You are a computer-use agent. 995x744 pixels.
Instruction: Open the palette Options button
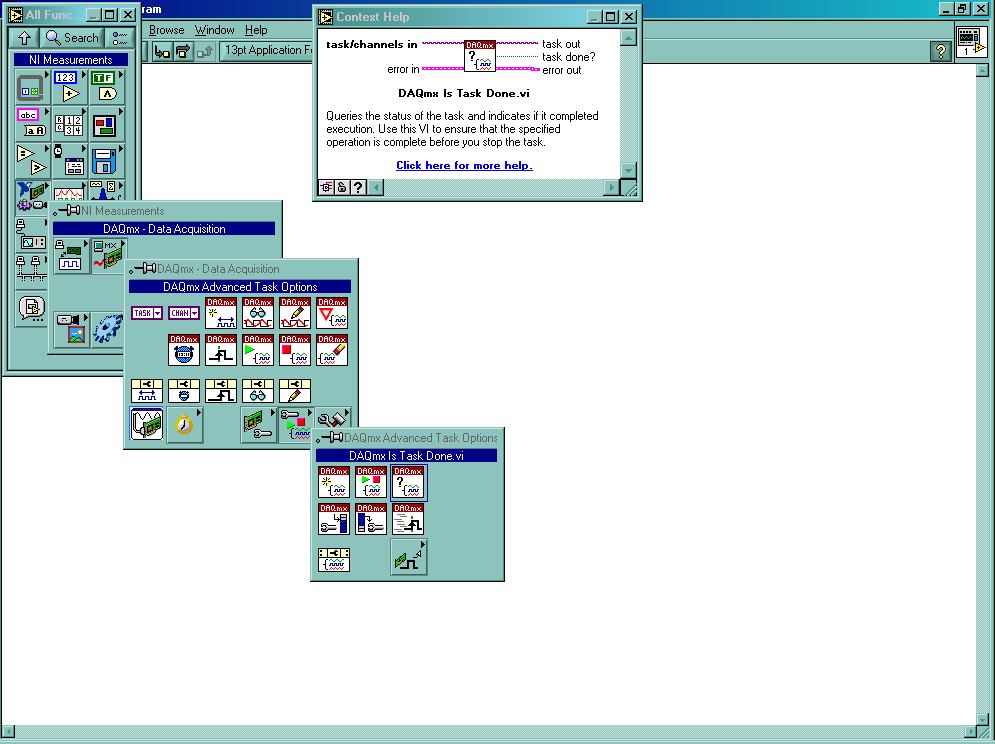[x=119, y=38]
